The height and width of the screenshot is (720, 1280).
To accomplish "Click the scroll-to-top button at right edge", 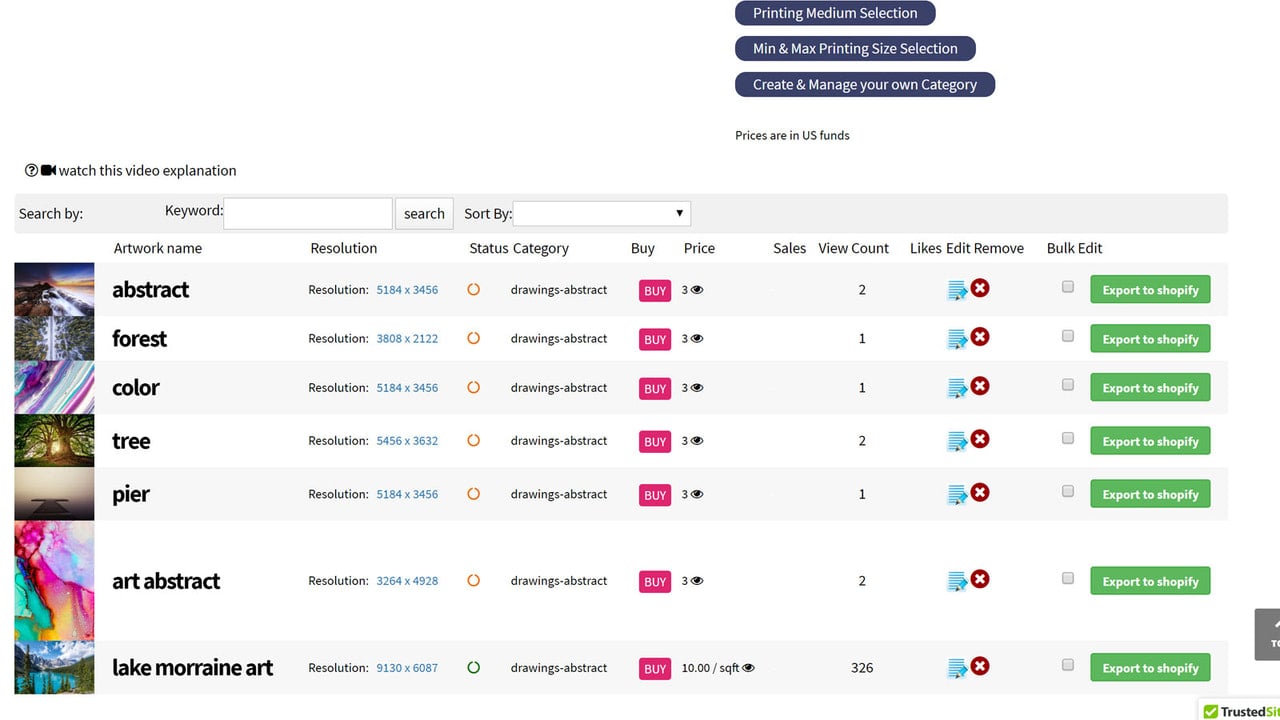I will (1267, 634).
